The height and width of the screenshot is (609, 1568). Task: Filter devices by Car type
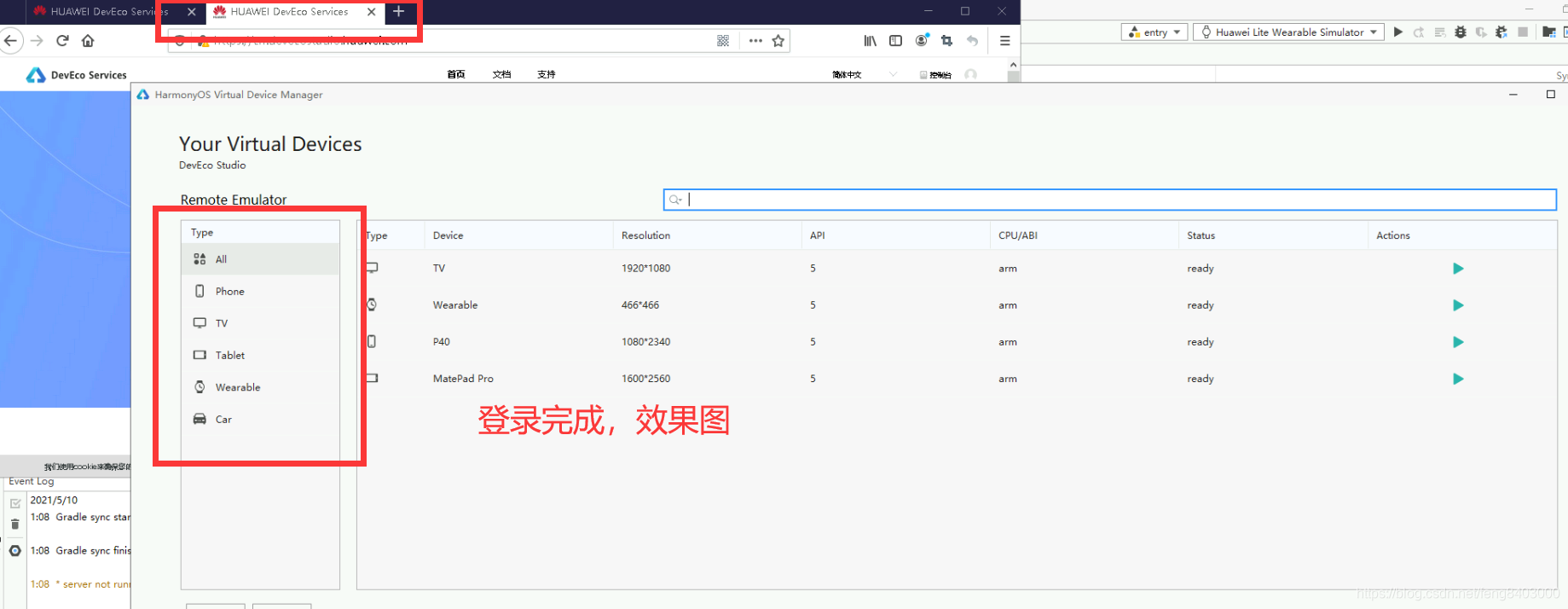pos(260,419)
